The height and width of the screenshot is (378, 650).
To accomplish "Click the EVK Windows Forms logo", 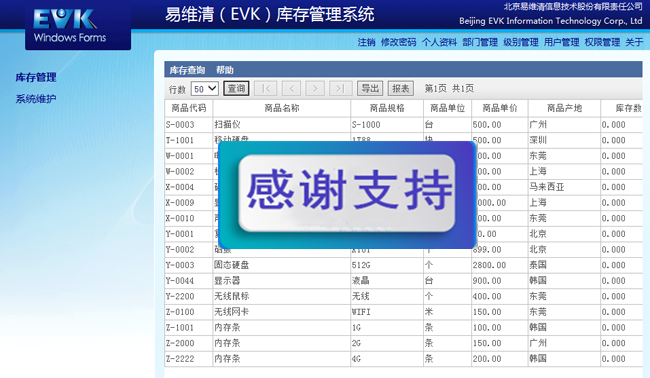I will [70, 26].
